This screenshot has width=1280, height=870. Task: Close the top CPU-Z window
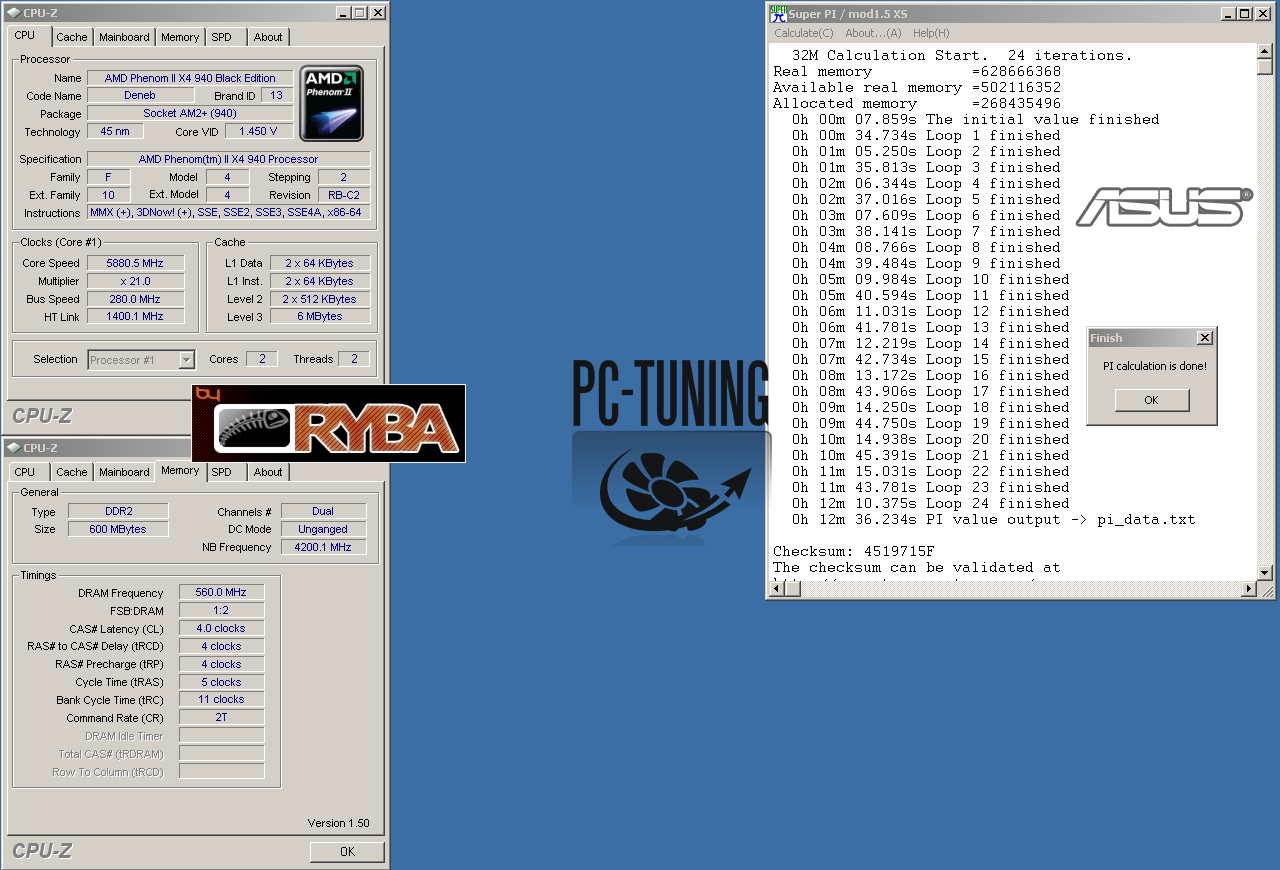[377, 13]
